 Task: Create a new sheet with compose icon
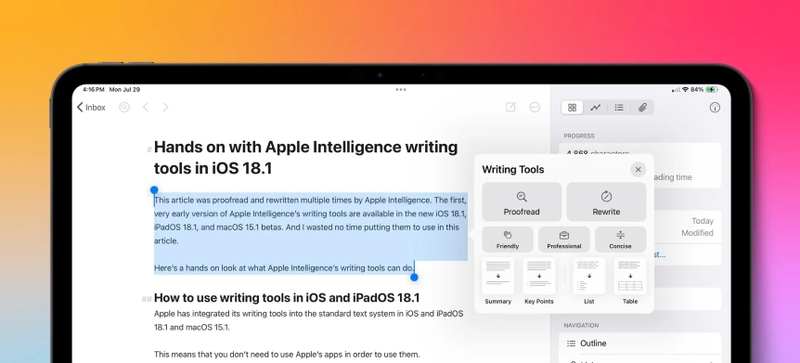pyautogui.click(x=510, y=107)
